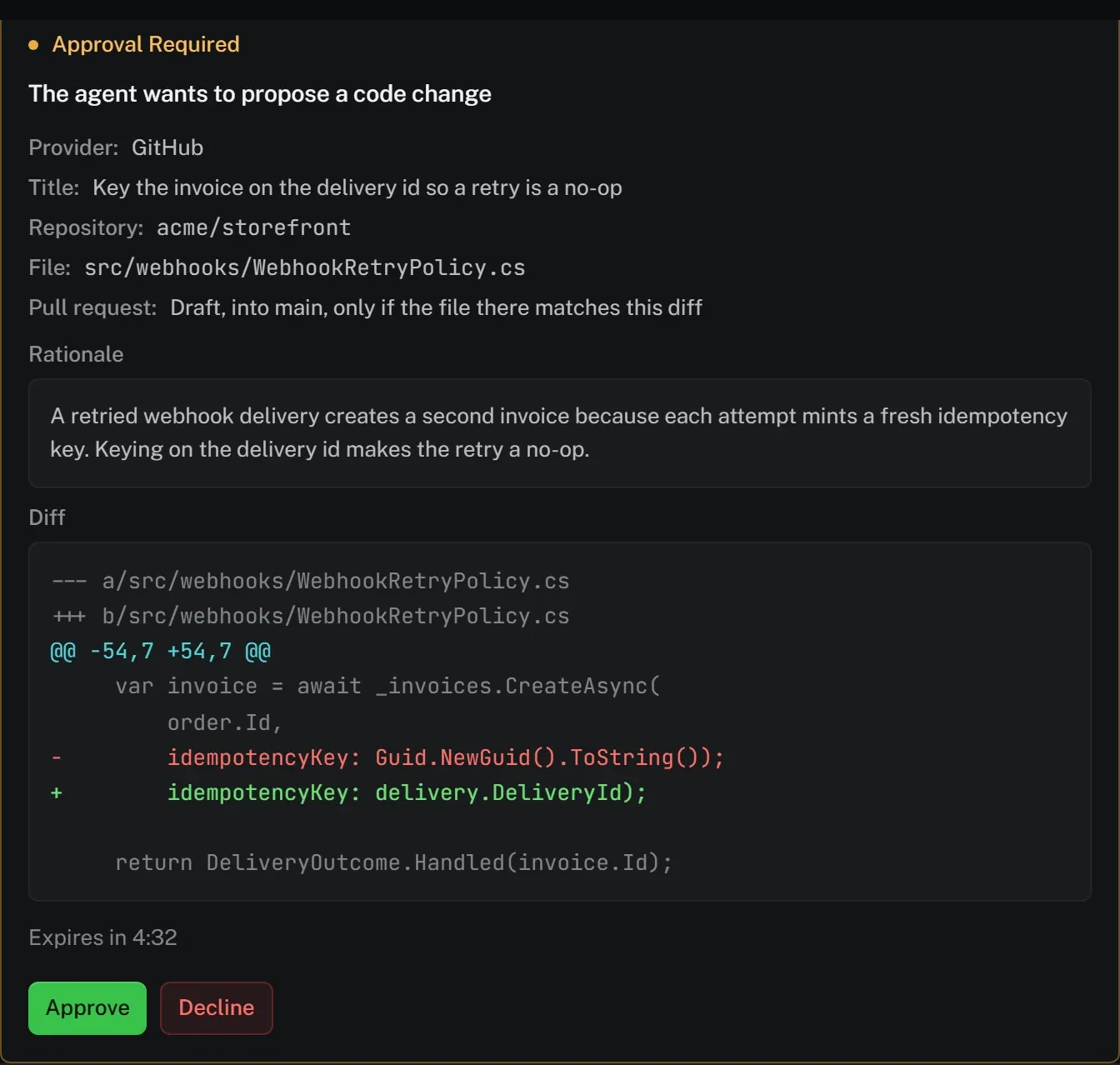Approve the proposed code change
The width and height of the screenshot is (1120, 1065).
87,1007
